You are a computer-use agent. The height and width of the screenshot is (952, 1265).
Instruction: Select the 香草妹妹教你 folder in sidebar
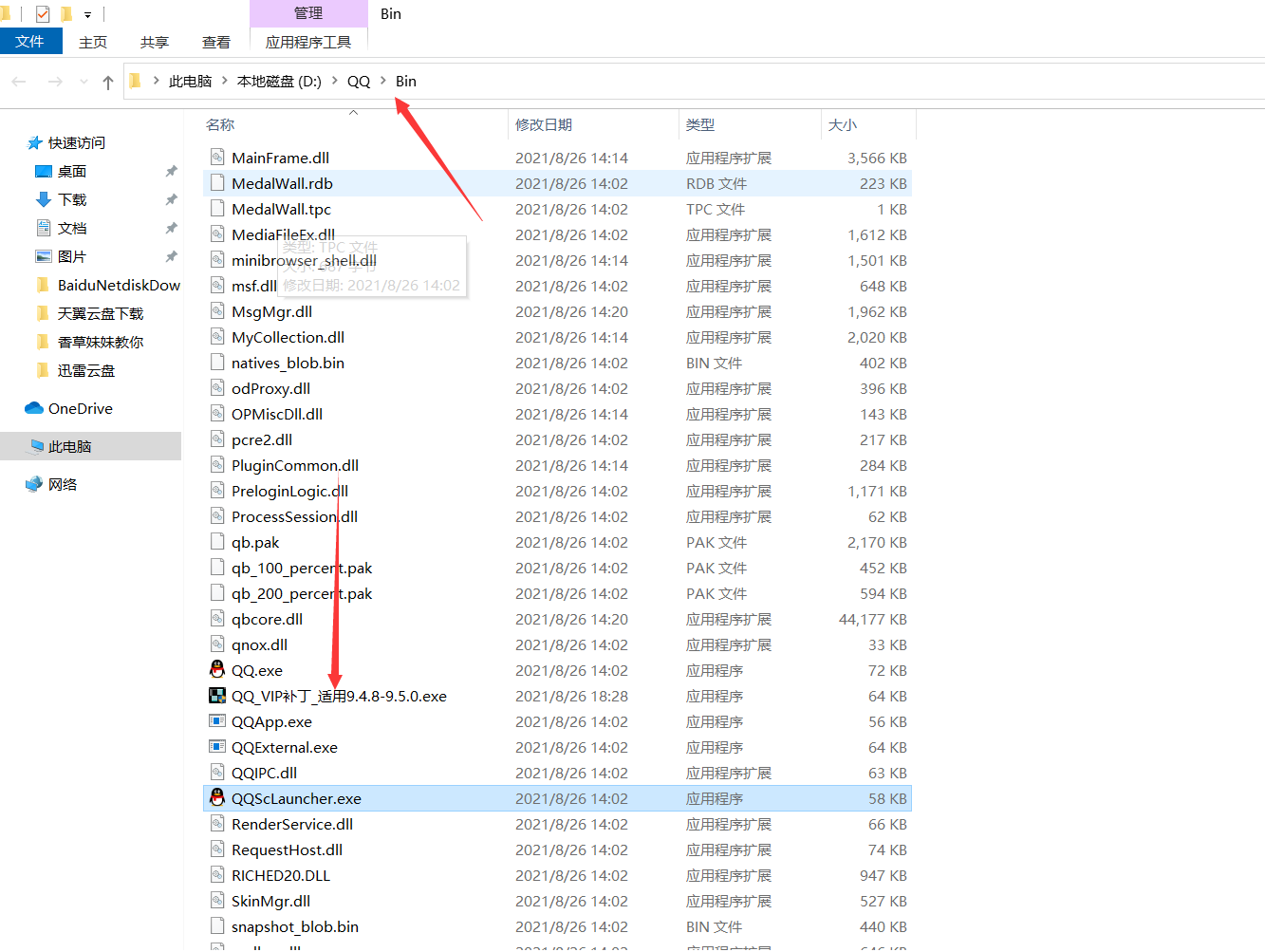pyautogui.click(x=101, y=342)
